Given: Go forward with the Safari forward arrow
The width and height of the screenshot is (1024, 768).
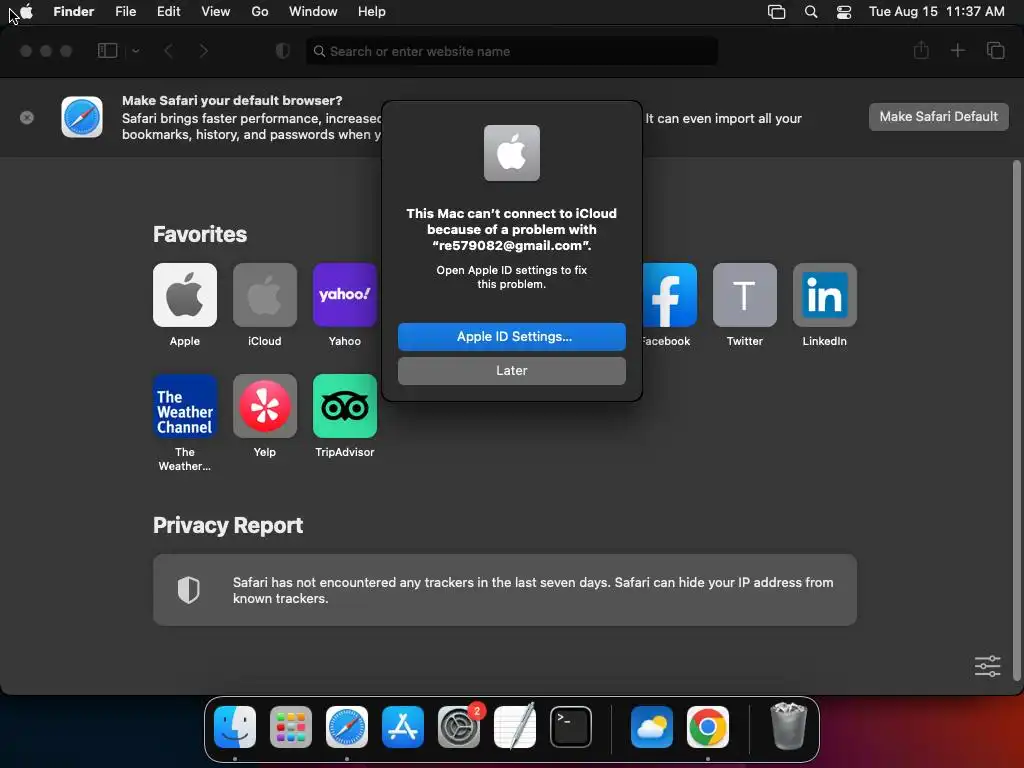Looking at the screenshot, I should click(x=204, y=51).
